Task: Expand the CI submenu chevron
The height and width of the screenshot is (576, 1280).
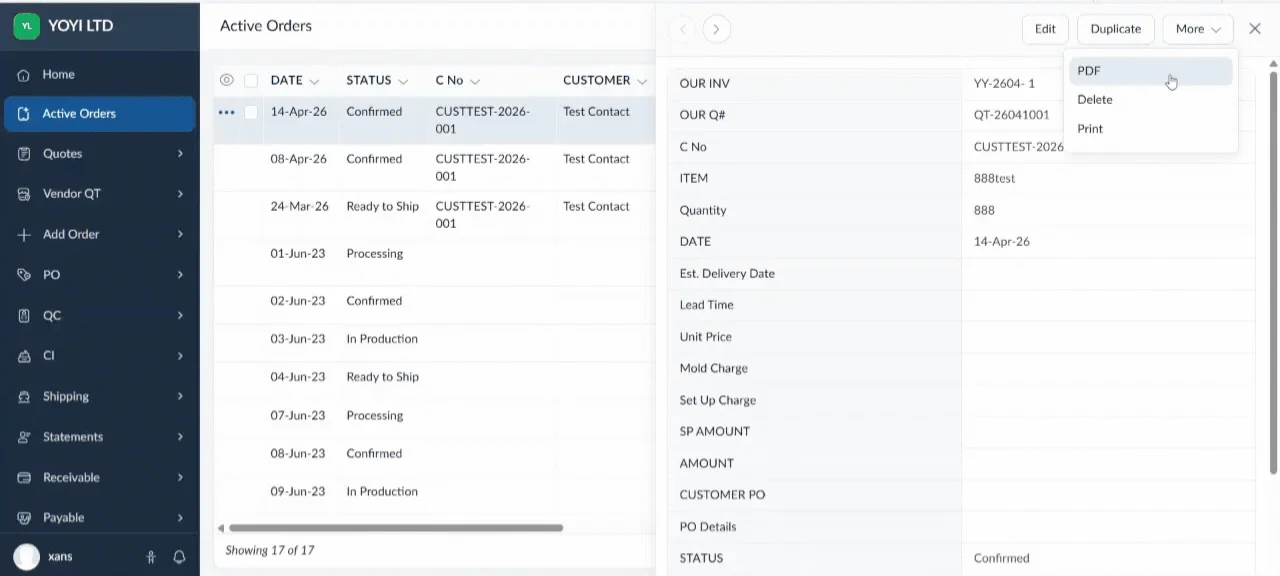Action: (181, 356)
